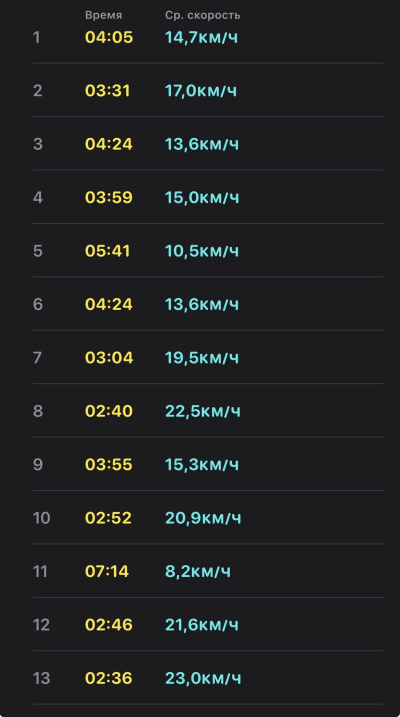Select lap 8 time 02:40
The height and width of the screenshot is (717, 400).
point(109,411)
